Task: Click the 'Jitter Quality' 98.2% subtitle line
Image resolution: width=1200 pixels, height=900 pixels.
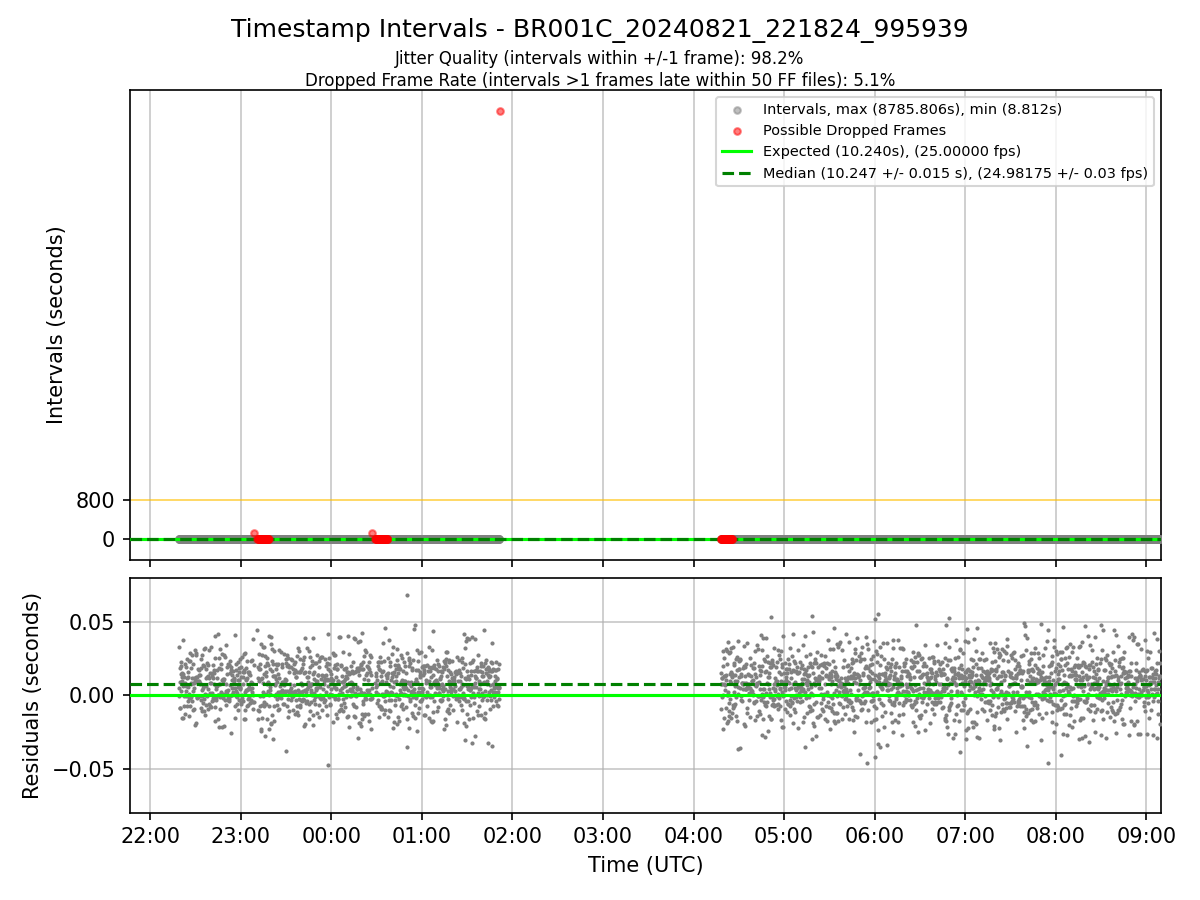Action: click(x=599, y=58)
